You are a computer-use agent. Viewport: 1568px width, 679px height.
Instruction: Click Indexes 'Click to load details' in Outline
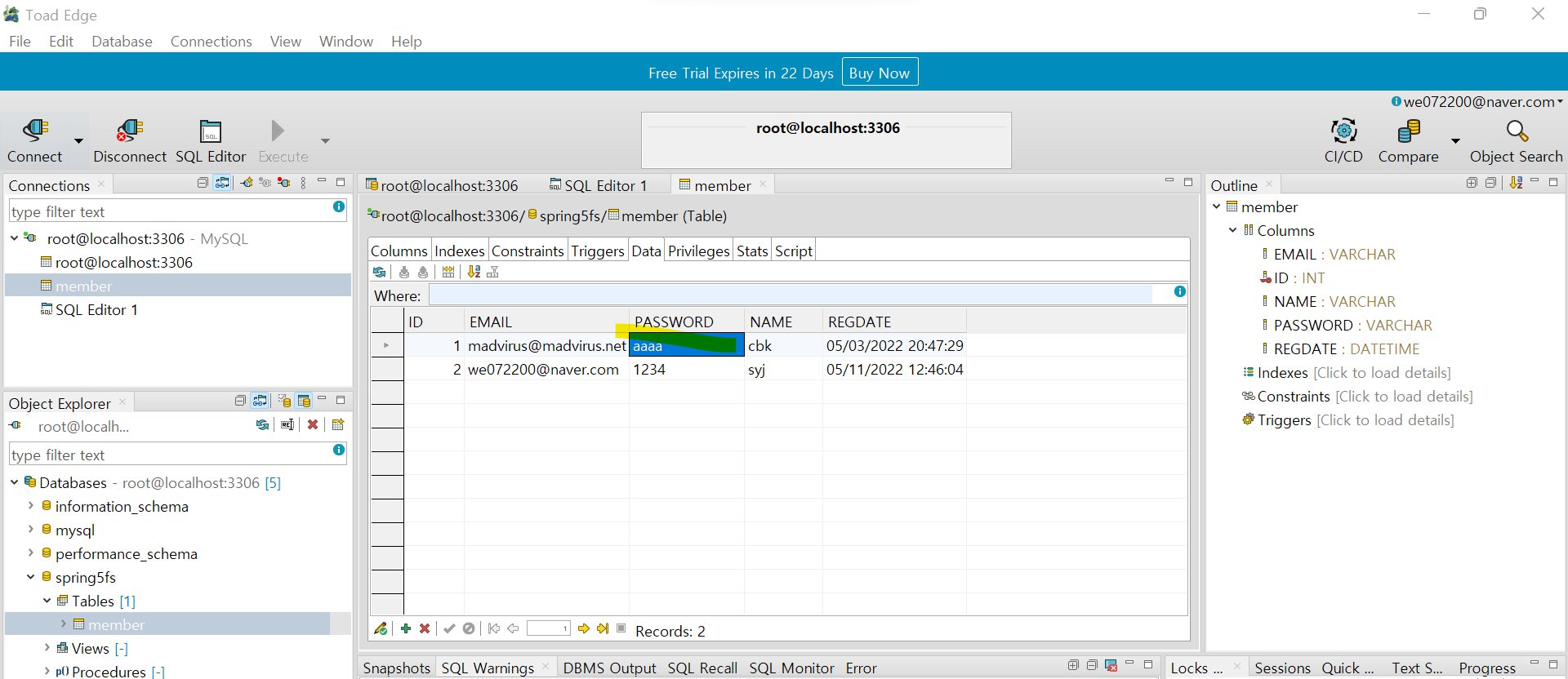(x=1382, y=372)
